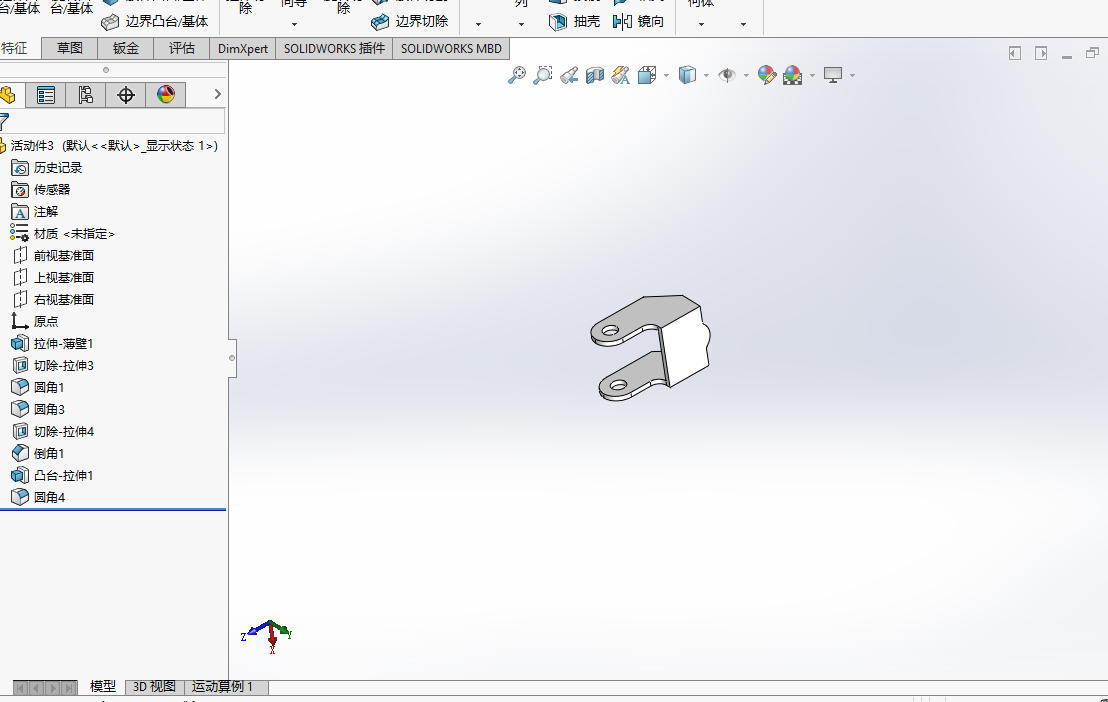Click the 边界切除 button
This screenshot has height=702, width=1108.
point(410,22)
